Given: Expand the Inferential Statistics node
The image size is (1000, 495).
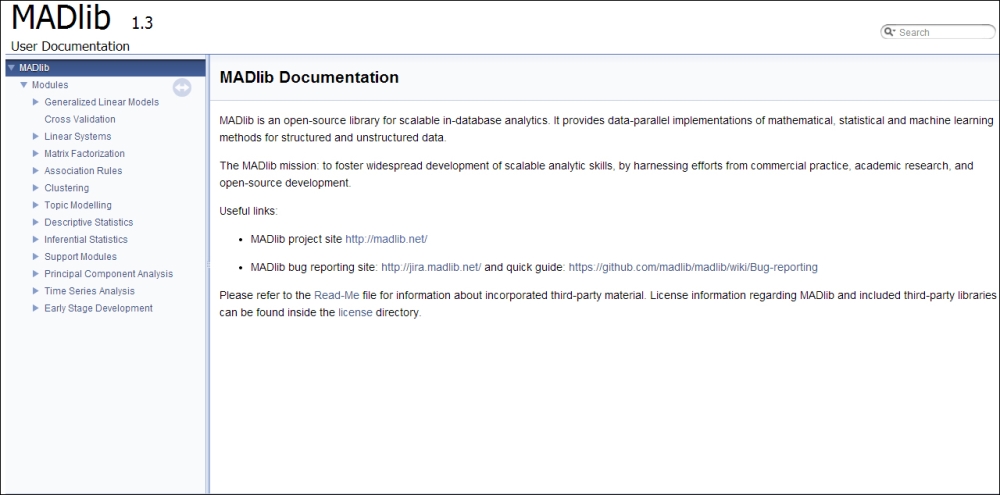Looking at the screenshot, I should [x=36, y=240].
